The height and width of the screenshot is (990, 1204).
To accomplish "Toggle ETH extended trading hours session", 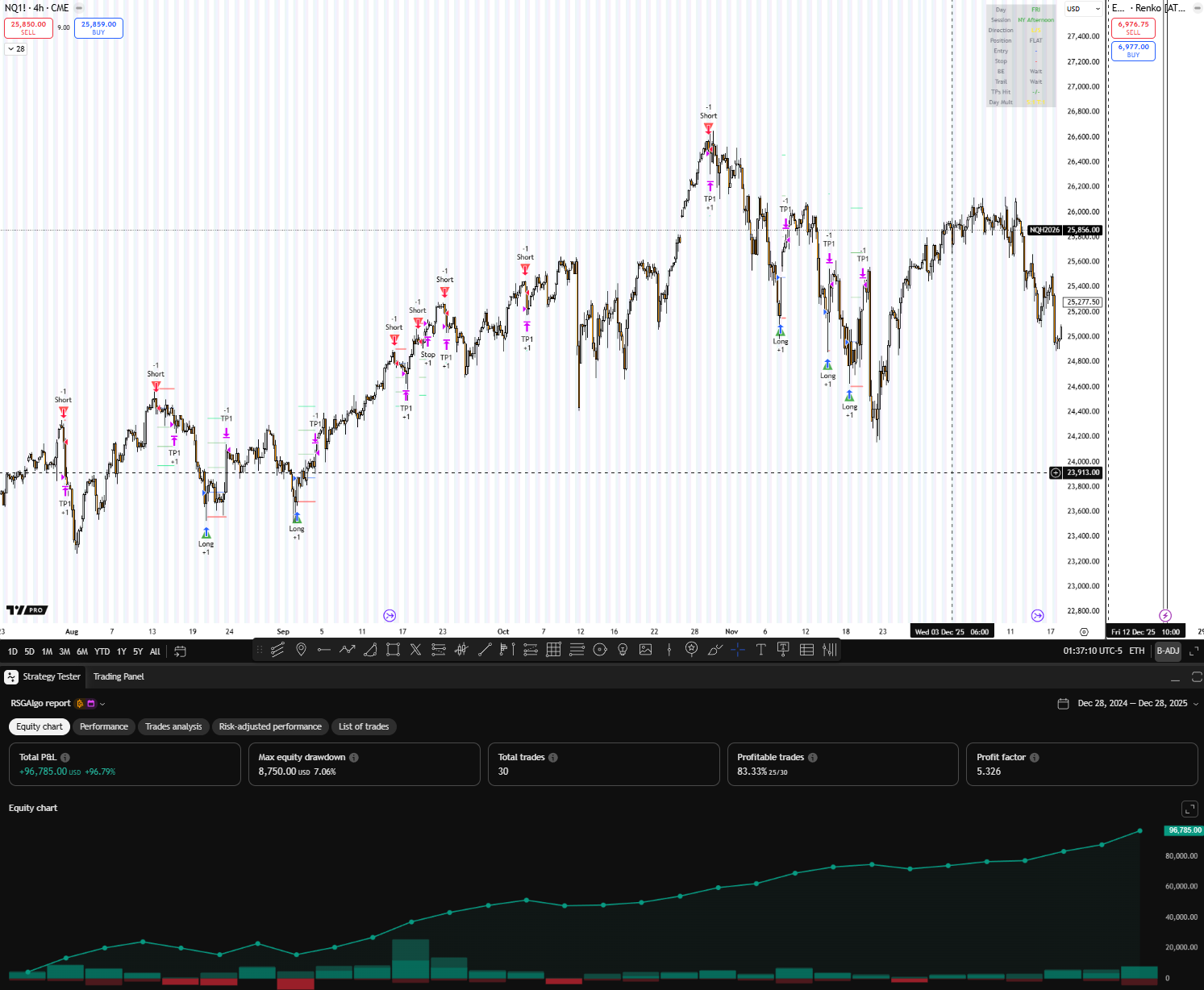I will [x=1137, y=651].
